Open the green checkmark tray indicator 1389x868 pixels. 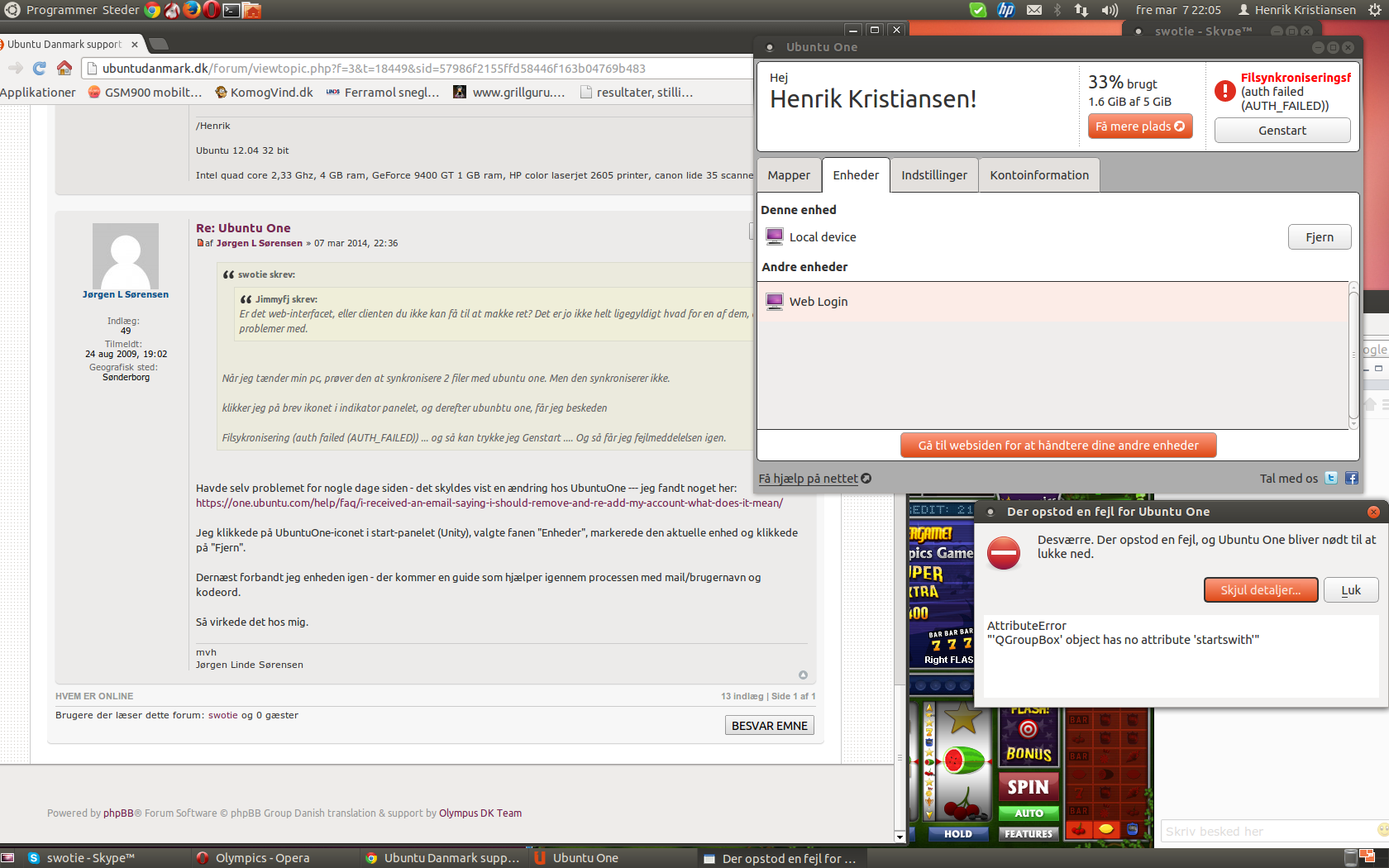point(977,10)
